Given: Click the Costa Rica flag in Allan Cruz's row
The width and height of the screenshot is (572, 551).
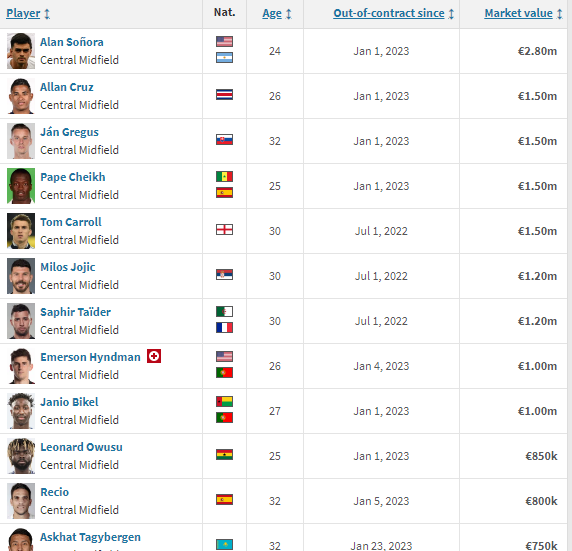Looking at the screenshot, I should pyautogui.click(x=224, y=95).
